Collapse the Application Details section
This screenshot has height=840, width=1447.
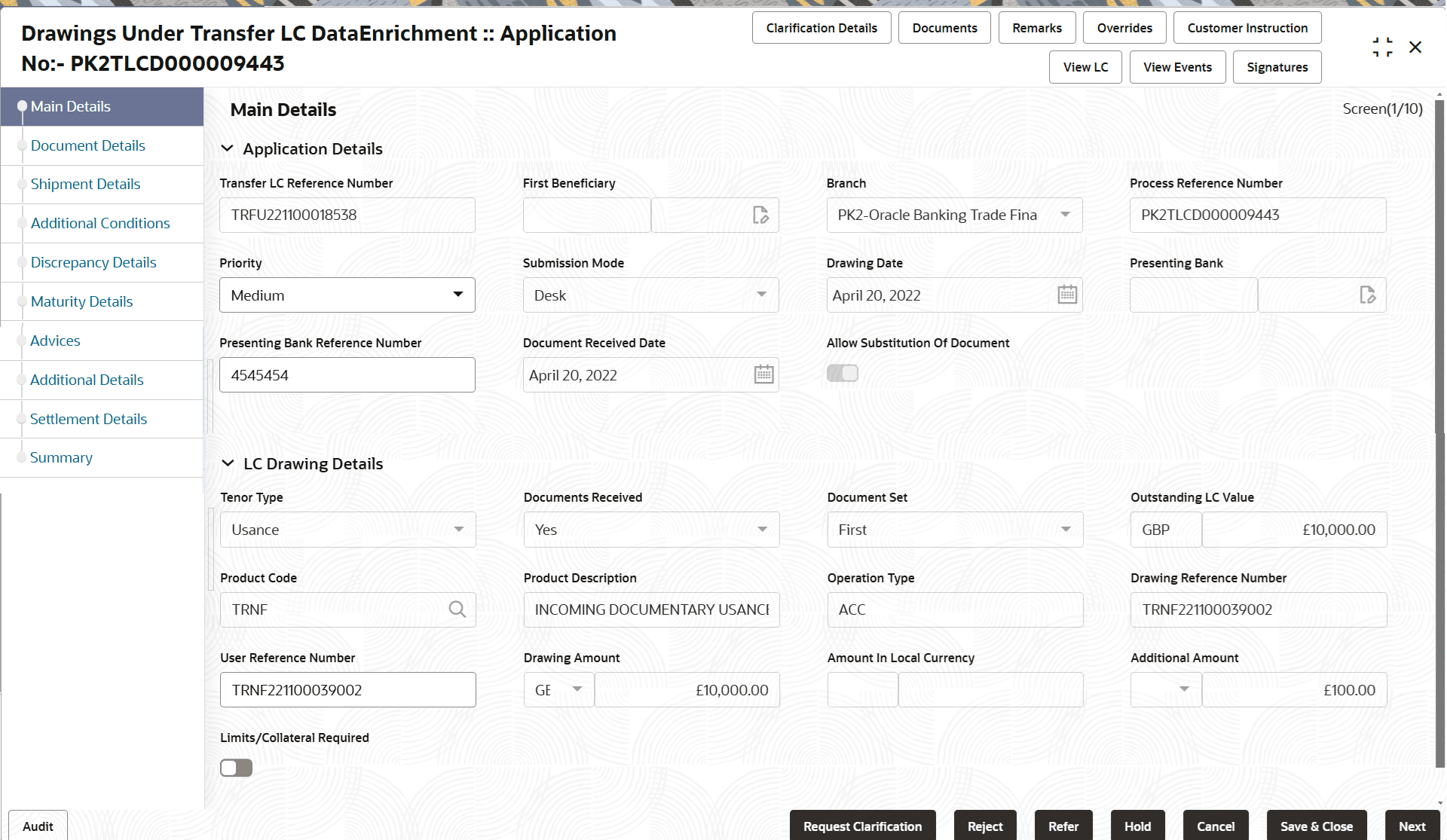pos(228,148)
